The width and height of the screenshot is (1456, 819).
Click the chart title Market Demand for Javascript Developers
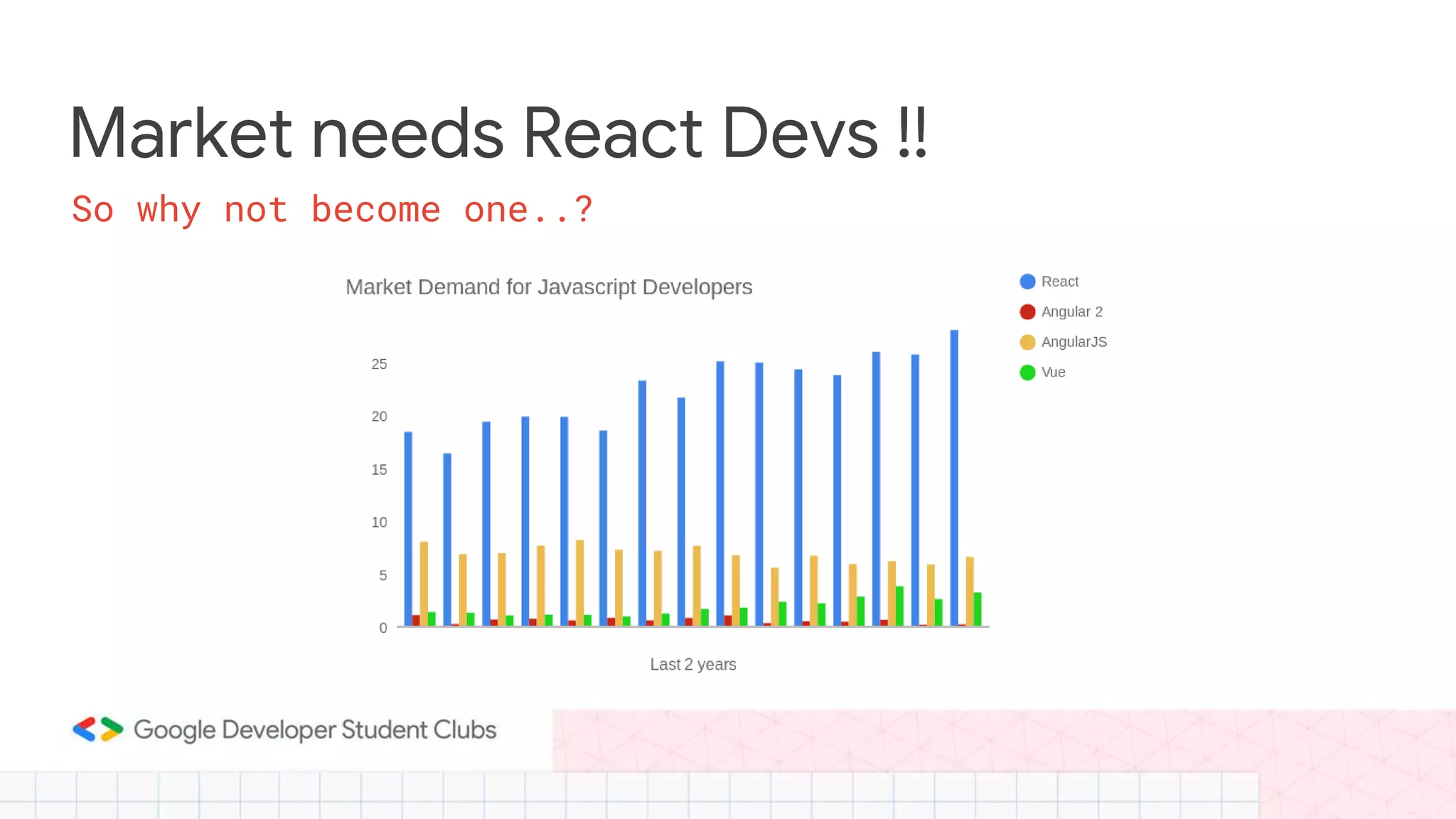point(549,287)
